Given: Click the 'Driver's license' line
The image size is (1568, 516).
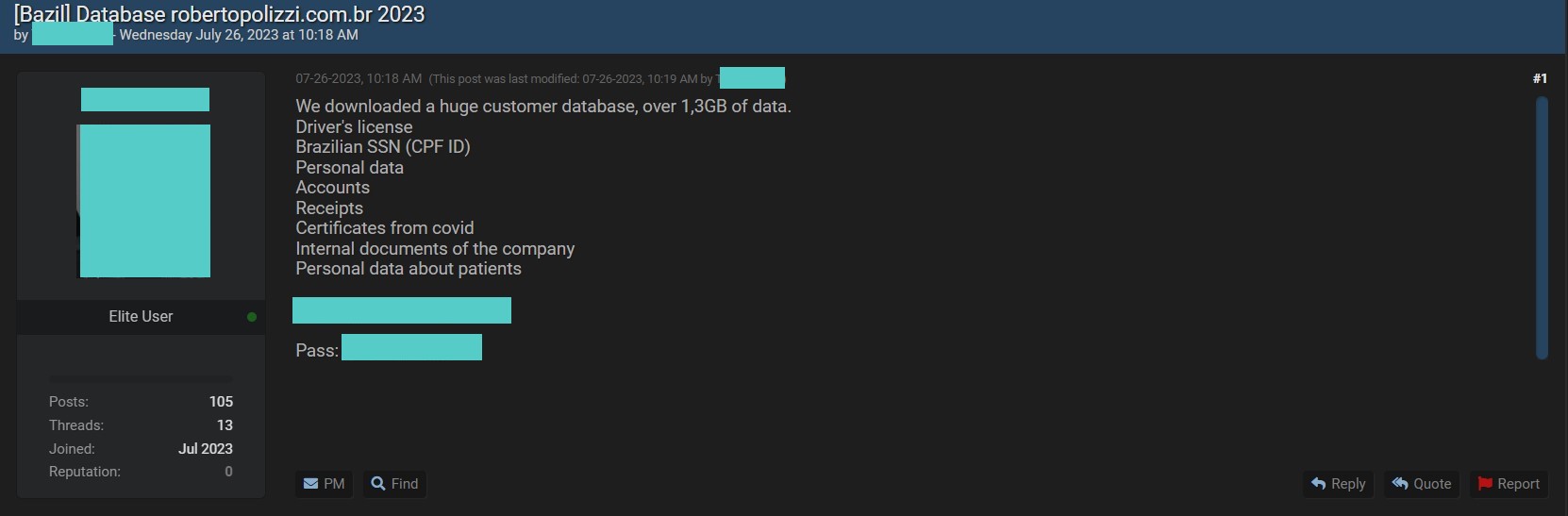Looking at the screenshot, I should [354, 126].
